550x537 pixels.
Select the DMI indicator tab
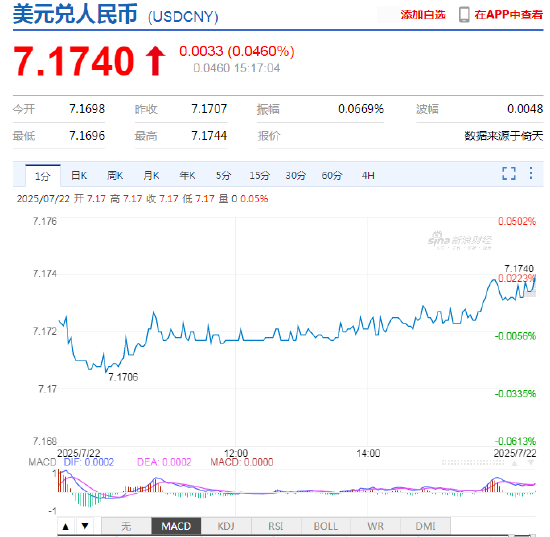coord(425,526)
